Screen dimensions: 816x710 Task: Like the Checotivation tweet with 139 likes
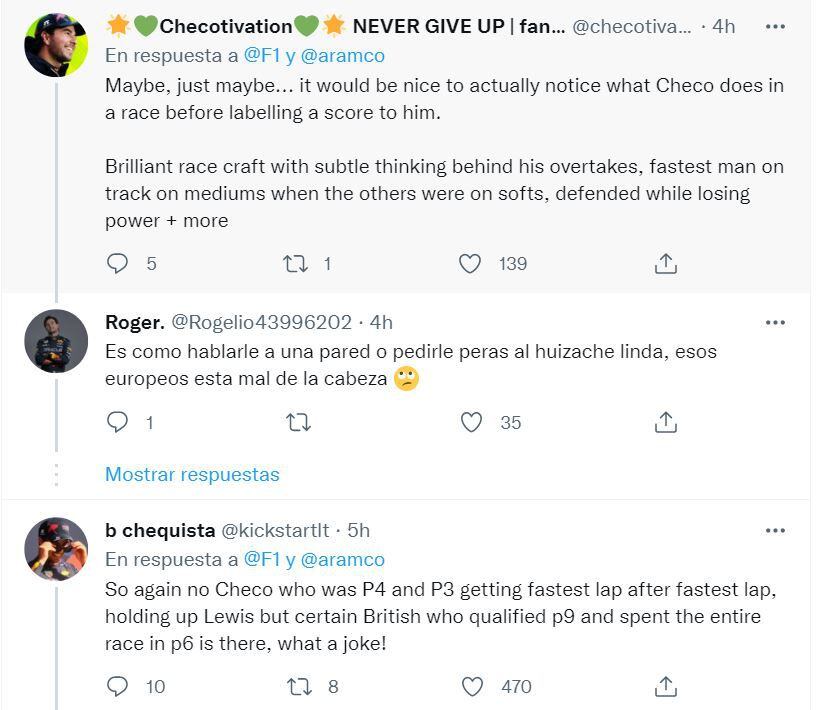click(471, 263)
